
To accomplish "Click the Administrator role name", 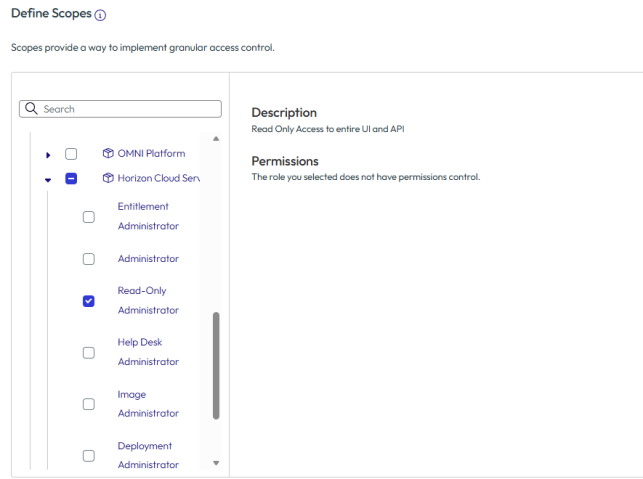I will pyautogui.click(x=148, y=259).
